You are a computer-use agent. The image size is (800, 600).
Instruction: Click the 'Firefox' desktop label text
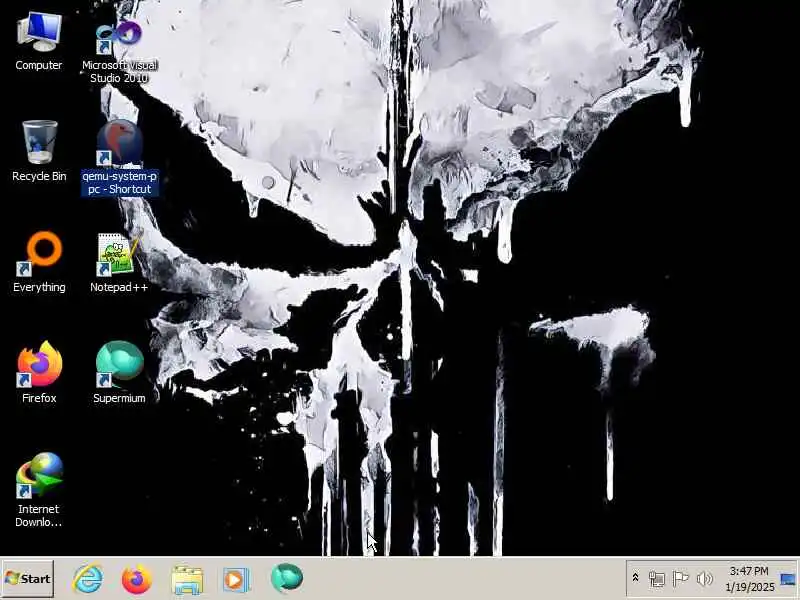[x=39, y=398]
